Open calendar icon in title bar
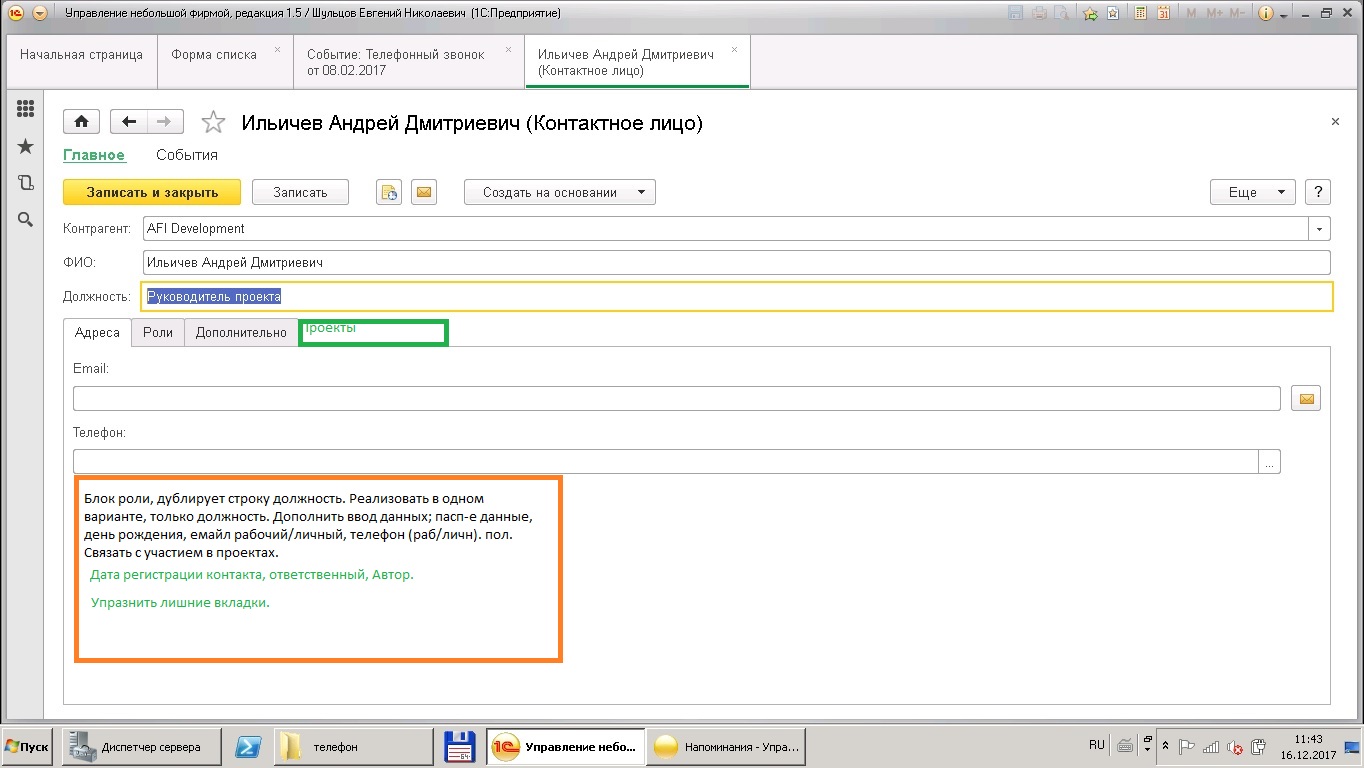Screen dimensions: 1364x768 click(x=1162, y=14)
